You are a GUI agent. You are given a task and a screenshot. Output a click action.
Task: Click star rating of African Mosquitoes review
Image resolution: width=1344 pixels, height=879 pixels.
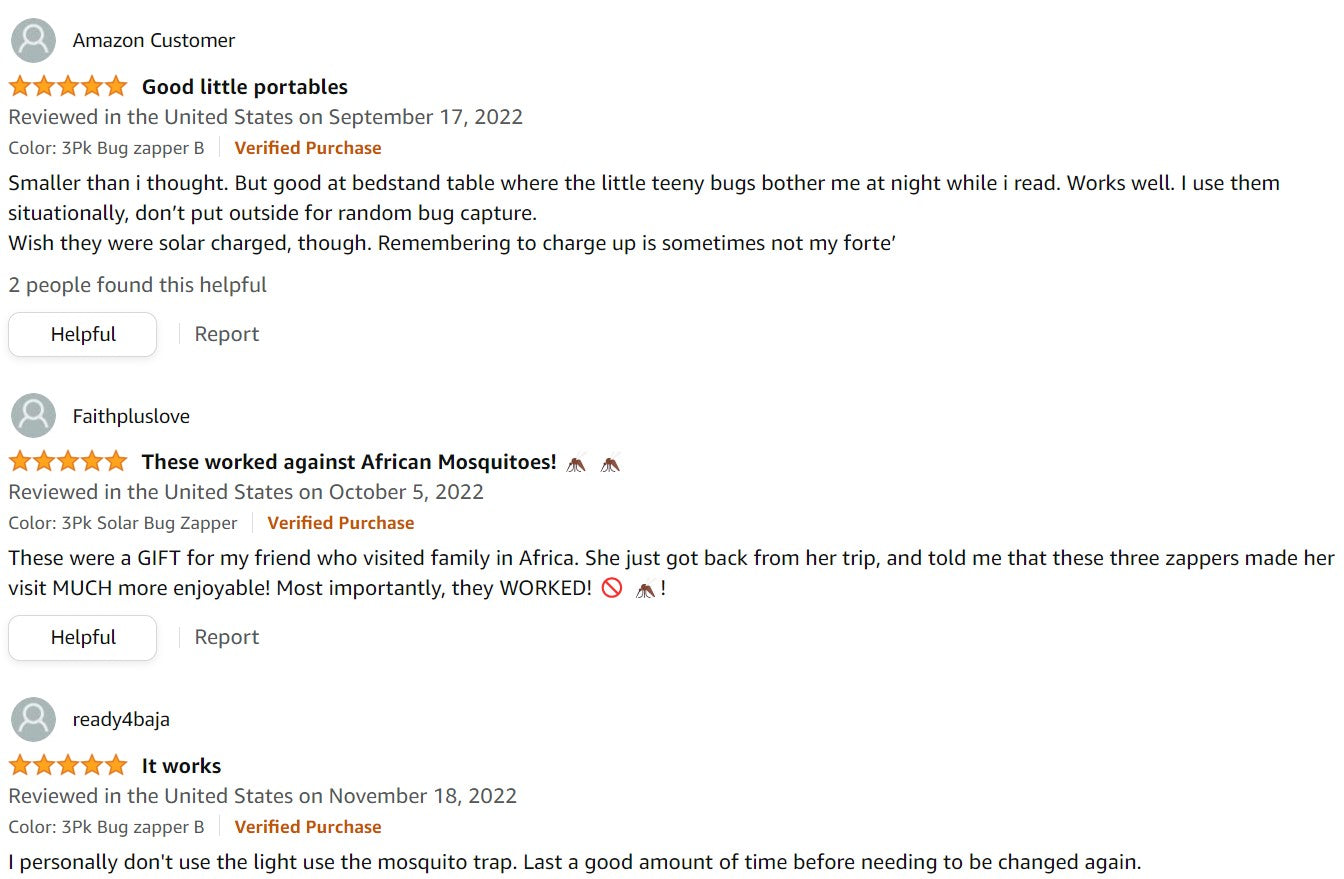pyautogui.click(x=68, y=461)
